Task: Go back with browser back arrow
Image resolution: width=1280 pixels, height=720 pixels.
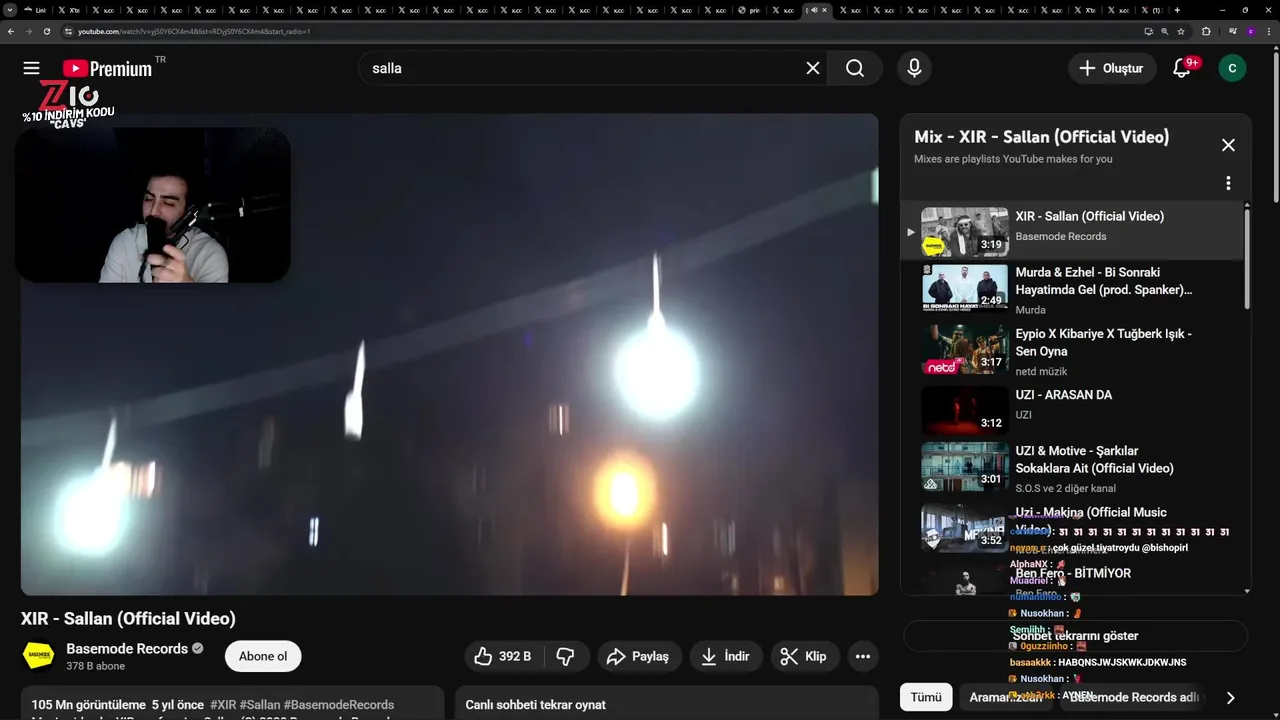Action: point(11,31)
